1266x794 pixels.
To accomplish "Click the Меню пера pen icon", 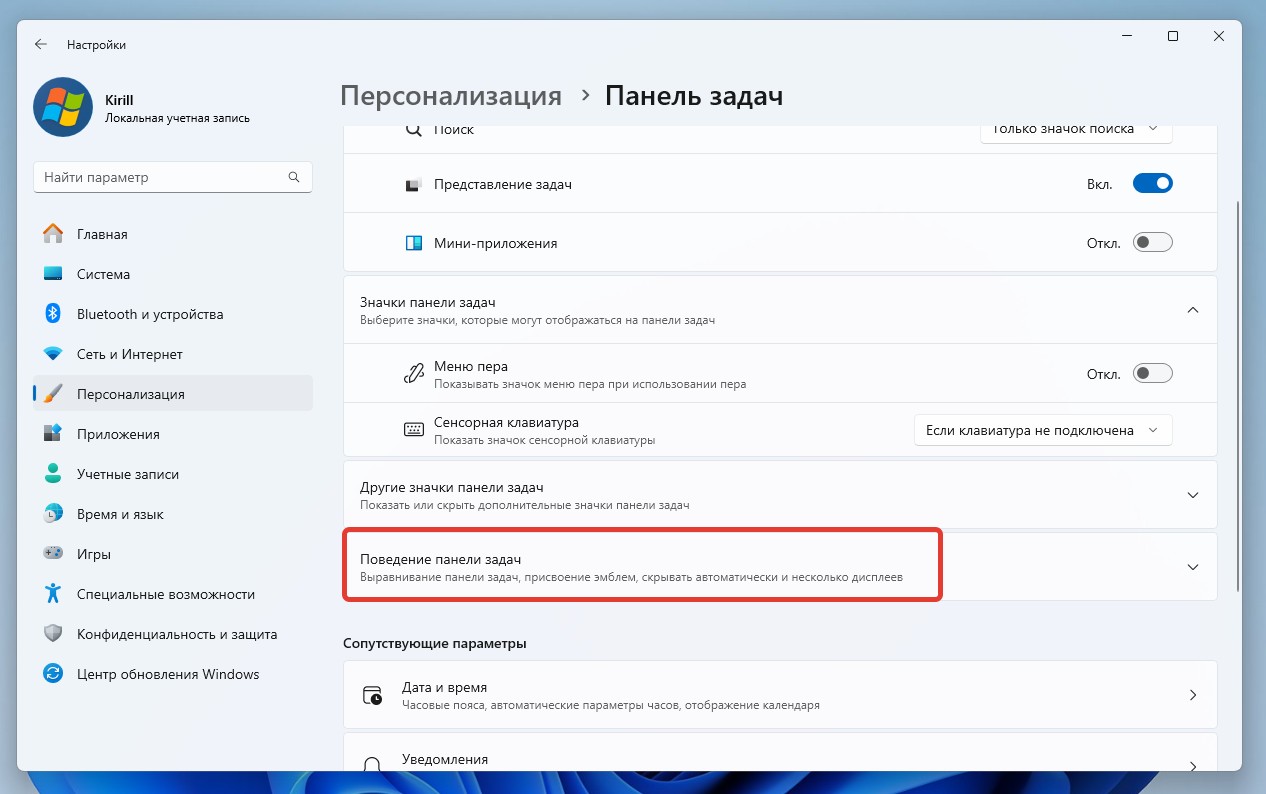I will pyautogui.click(x=414, y=374).
